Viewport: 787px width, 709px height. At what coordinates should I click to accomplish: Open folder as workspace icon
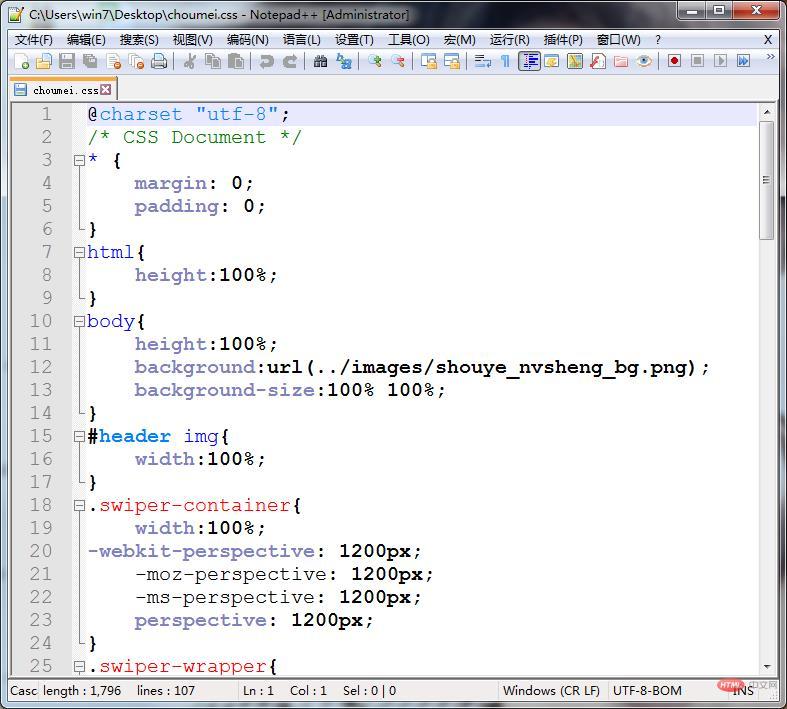click(x=621, y=61)
